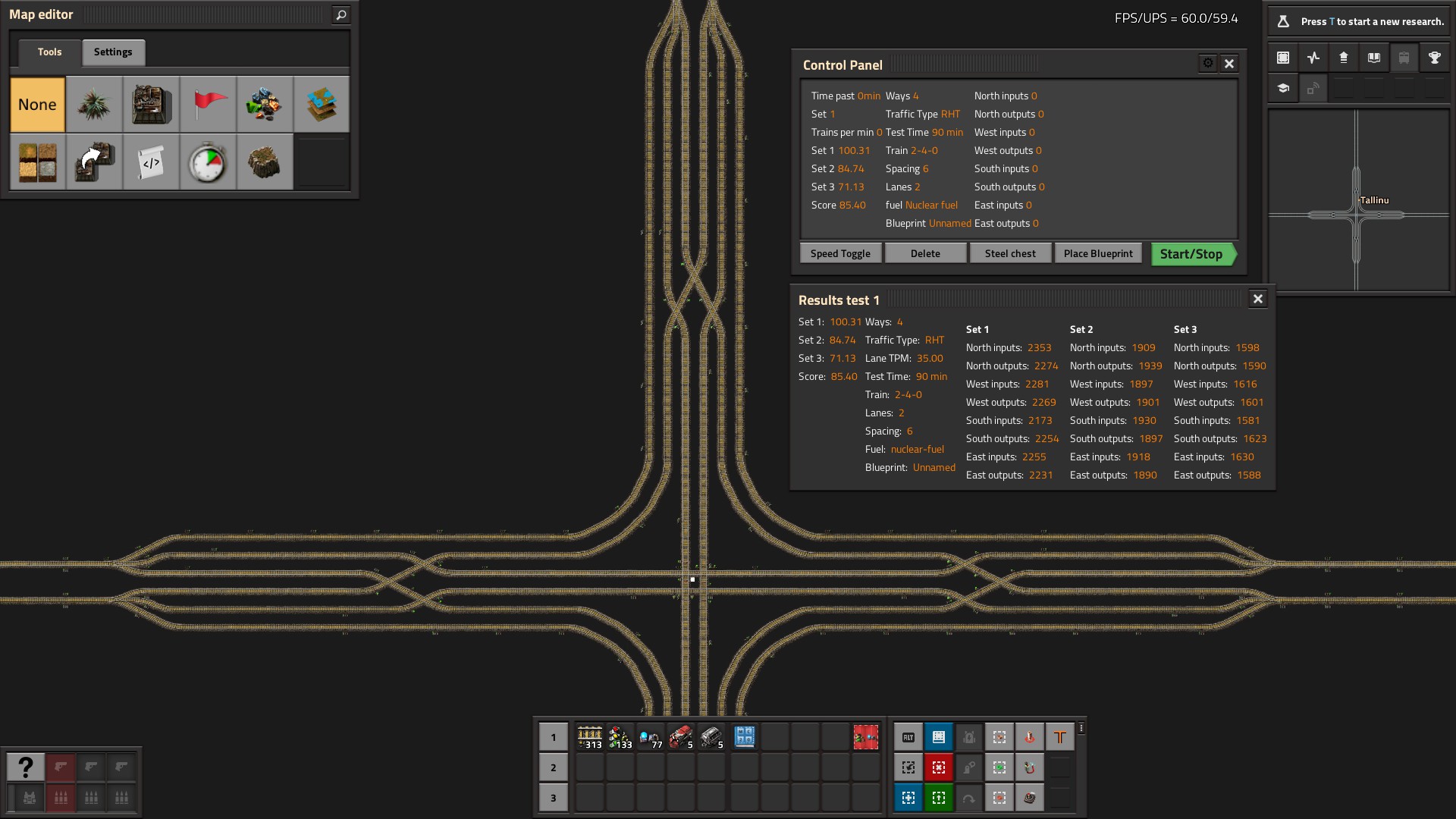1456x819 pixels.
Task: Open the bonuses upward arrow icon
Action: [1344, 58]
